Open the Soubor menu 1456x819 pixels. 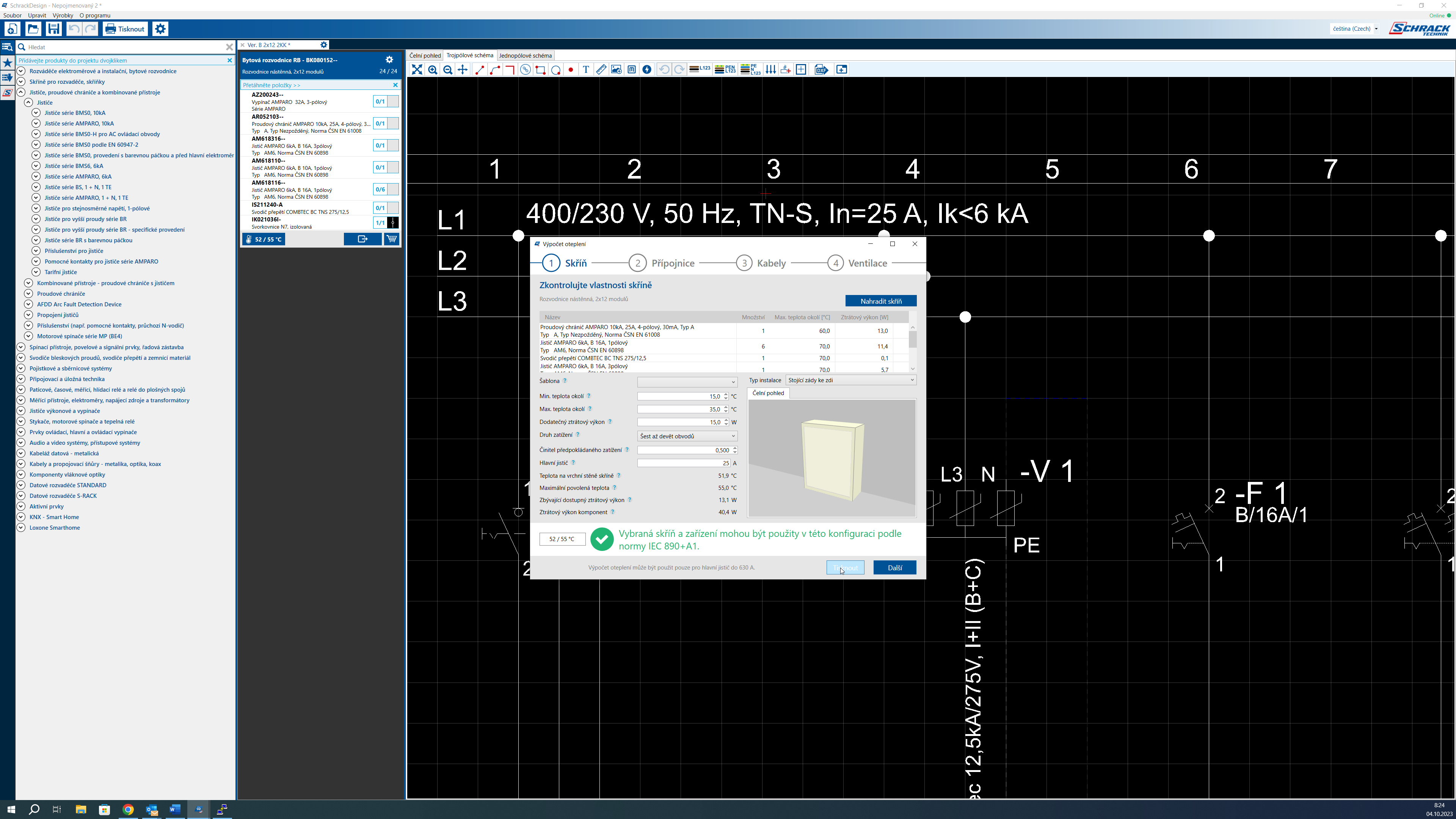[x=13, y=15]
